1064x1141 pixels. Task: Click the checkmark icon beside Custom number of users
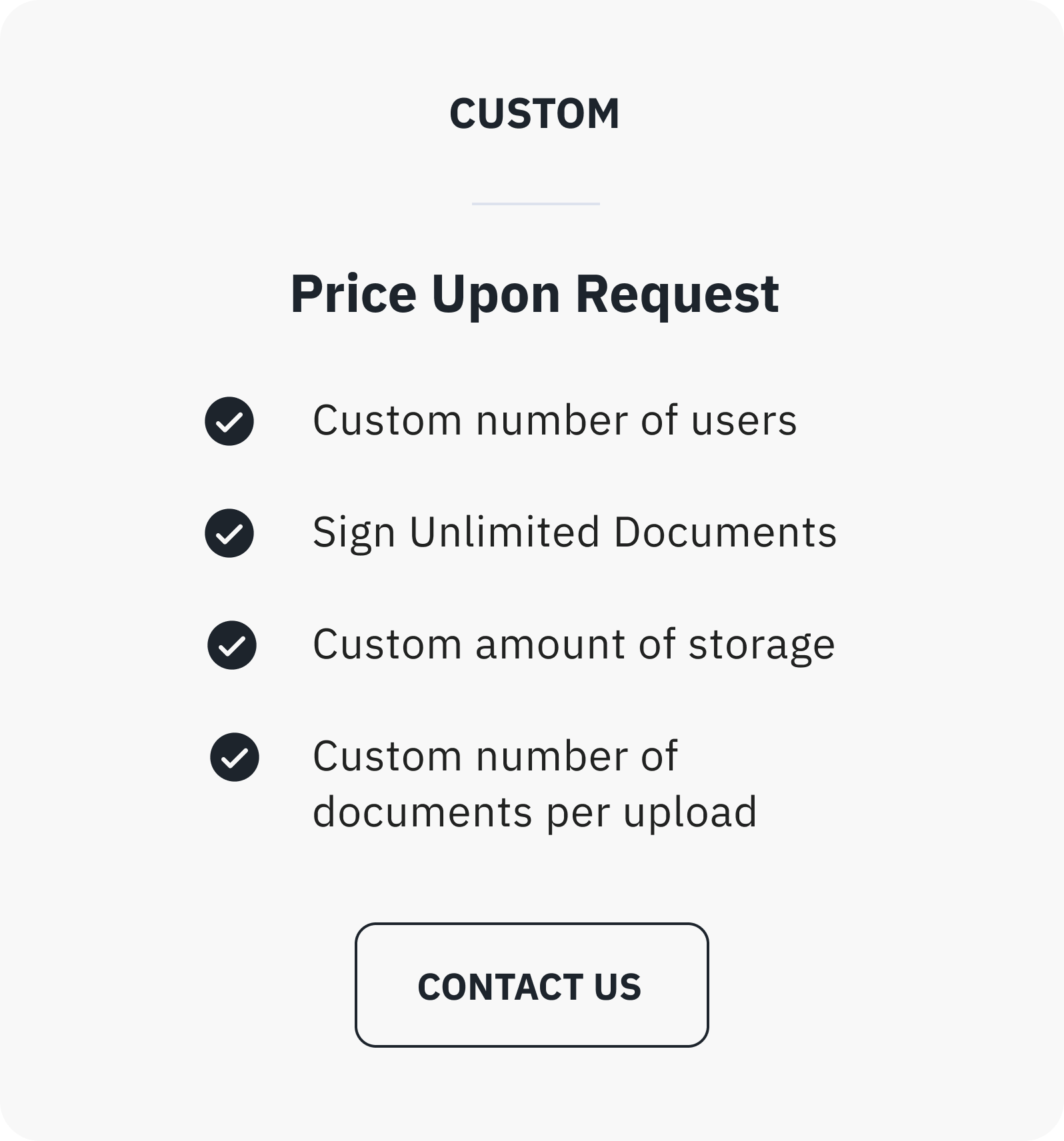pos(229,421)
